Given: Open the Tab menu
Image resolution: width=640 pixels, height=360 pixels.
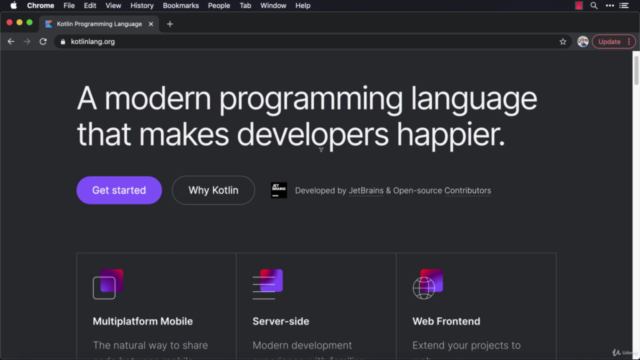Looking at the screenshot, I should tap(245, 6).
